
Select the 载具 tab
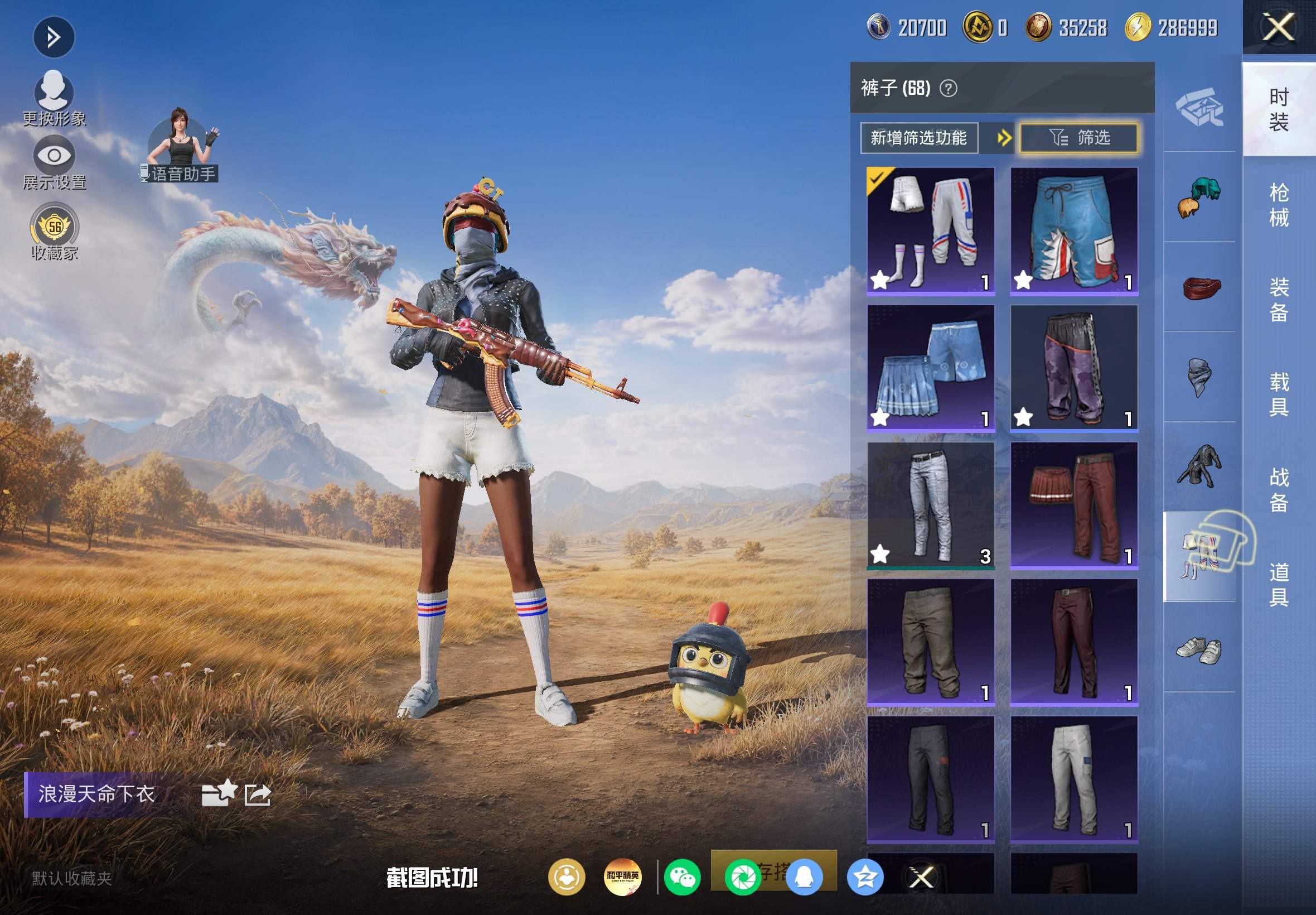[x=1279, y=394]
